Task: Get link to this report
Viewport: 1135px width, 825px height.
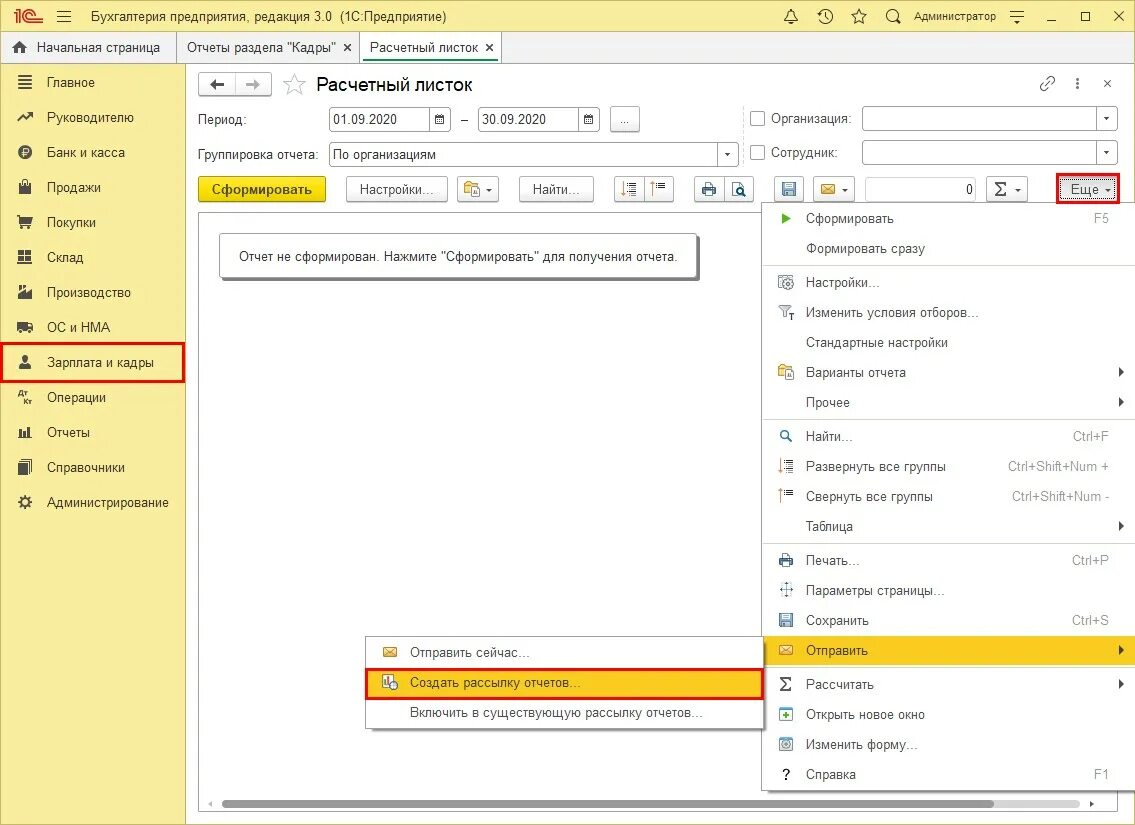Action: (x=1047, y=84)
